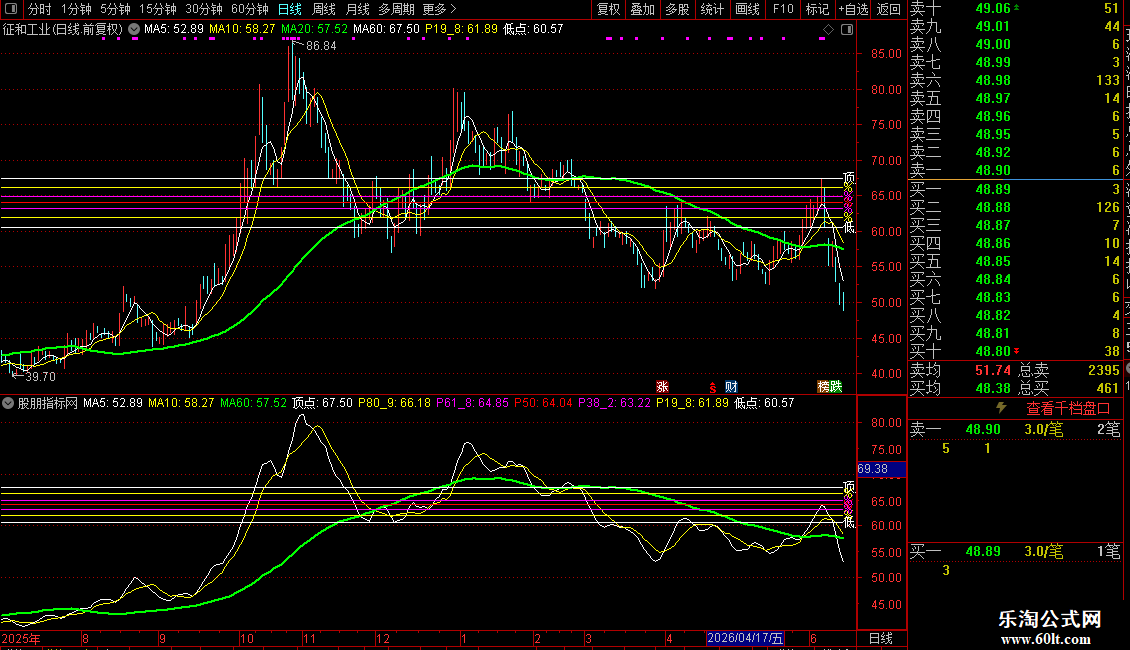The image size is (1130, 650).
Task: Click the green 跌 marker icon
Action: [x=836, y=387]
